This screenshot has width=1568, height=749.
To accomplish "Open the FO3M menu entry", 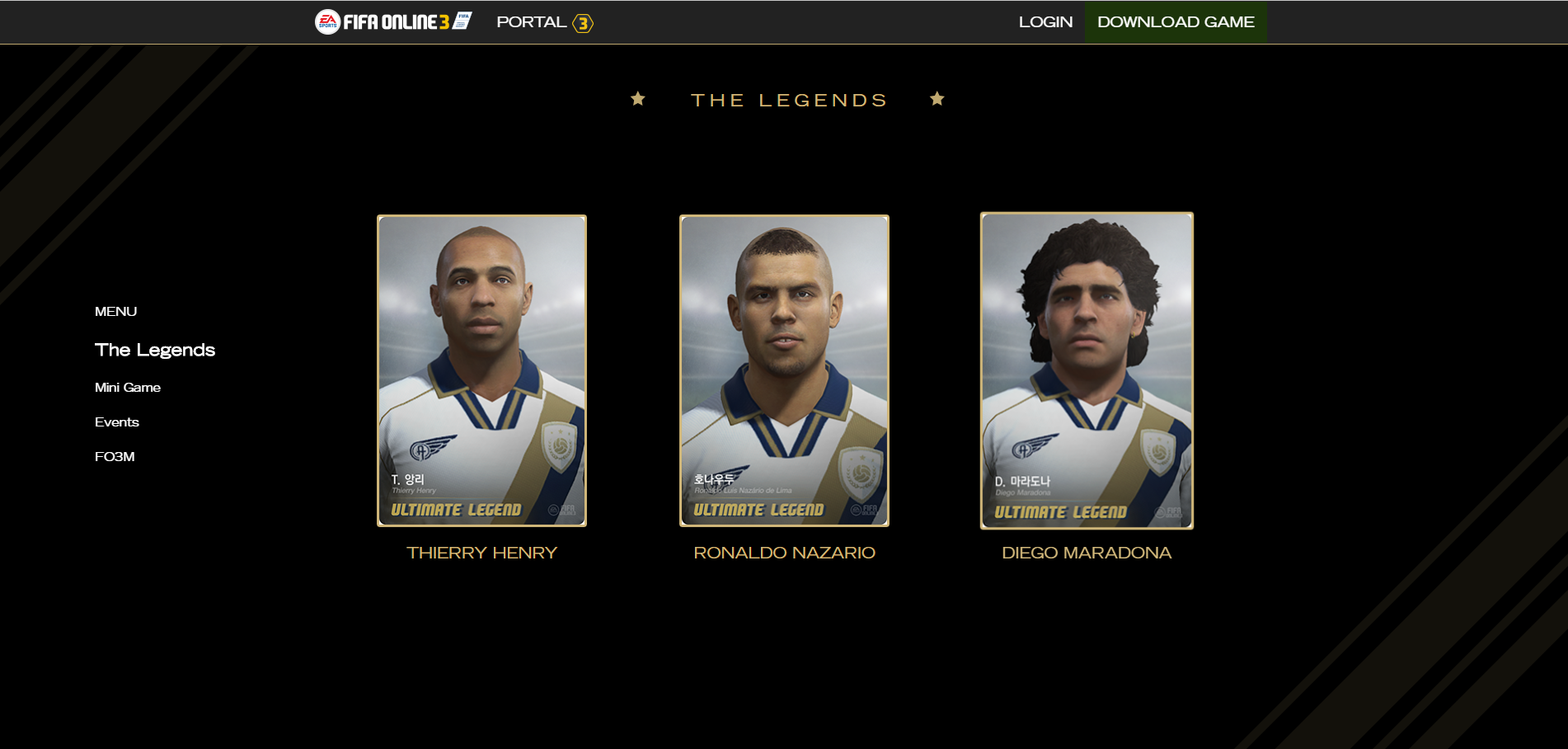I will (115, 457).
